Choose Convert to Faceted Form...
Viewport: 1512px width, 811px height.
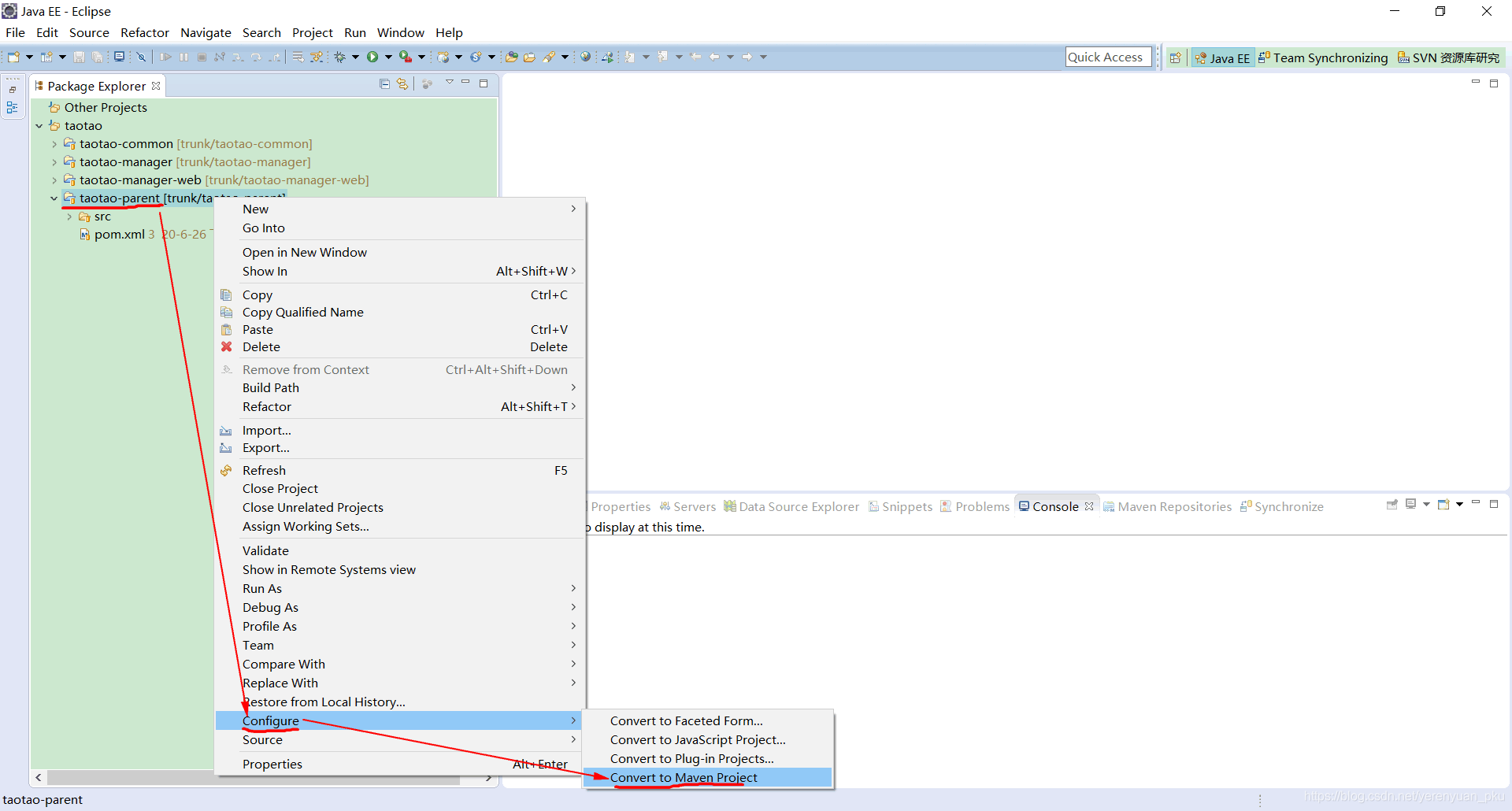click(x=708, y=720)
